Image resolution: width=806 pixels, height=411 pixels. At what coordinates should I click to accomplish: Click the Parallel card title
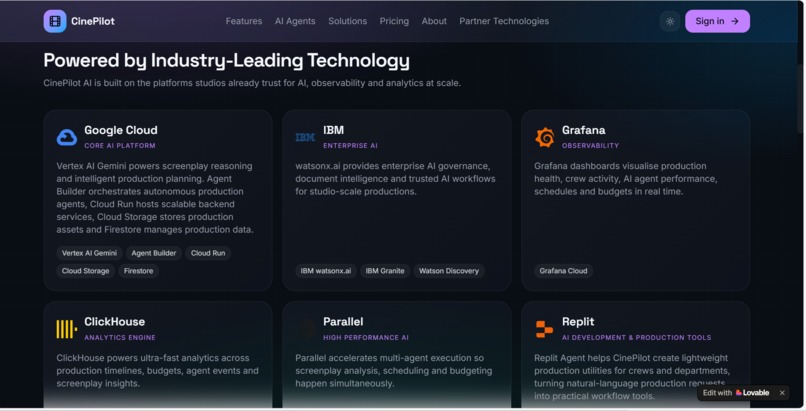point(343,322)
